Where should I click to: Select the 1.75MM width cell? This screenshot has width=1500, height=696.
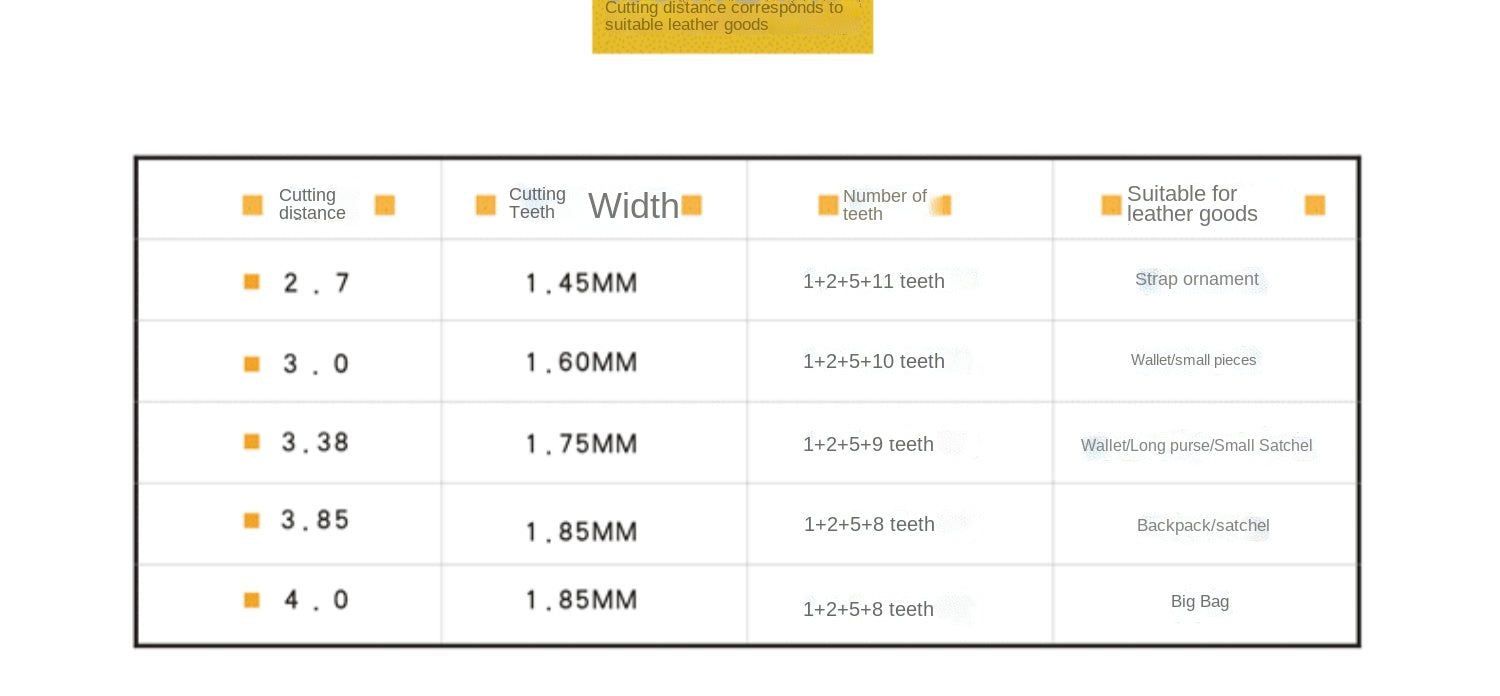click(581, 443)
